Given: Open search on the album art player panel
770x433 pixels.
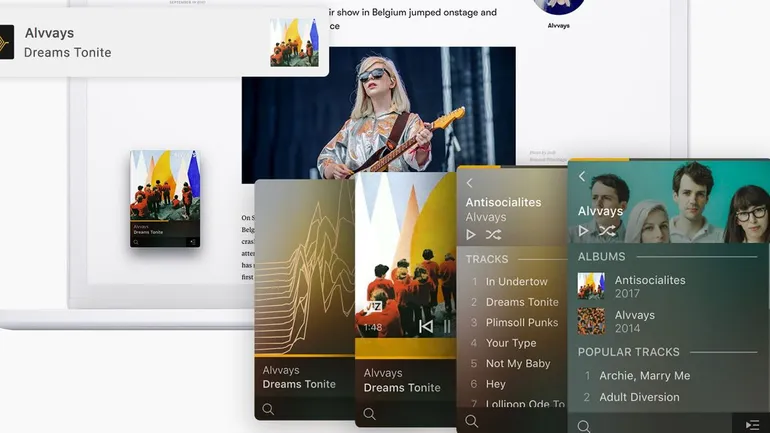Looking at the screenshot, I should coord(369,413).
